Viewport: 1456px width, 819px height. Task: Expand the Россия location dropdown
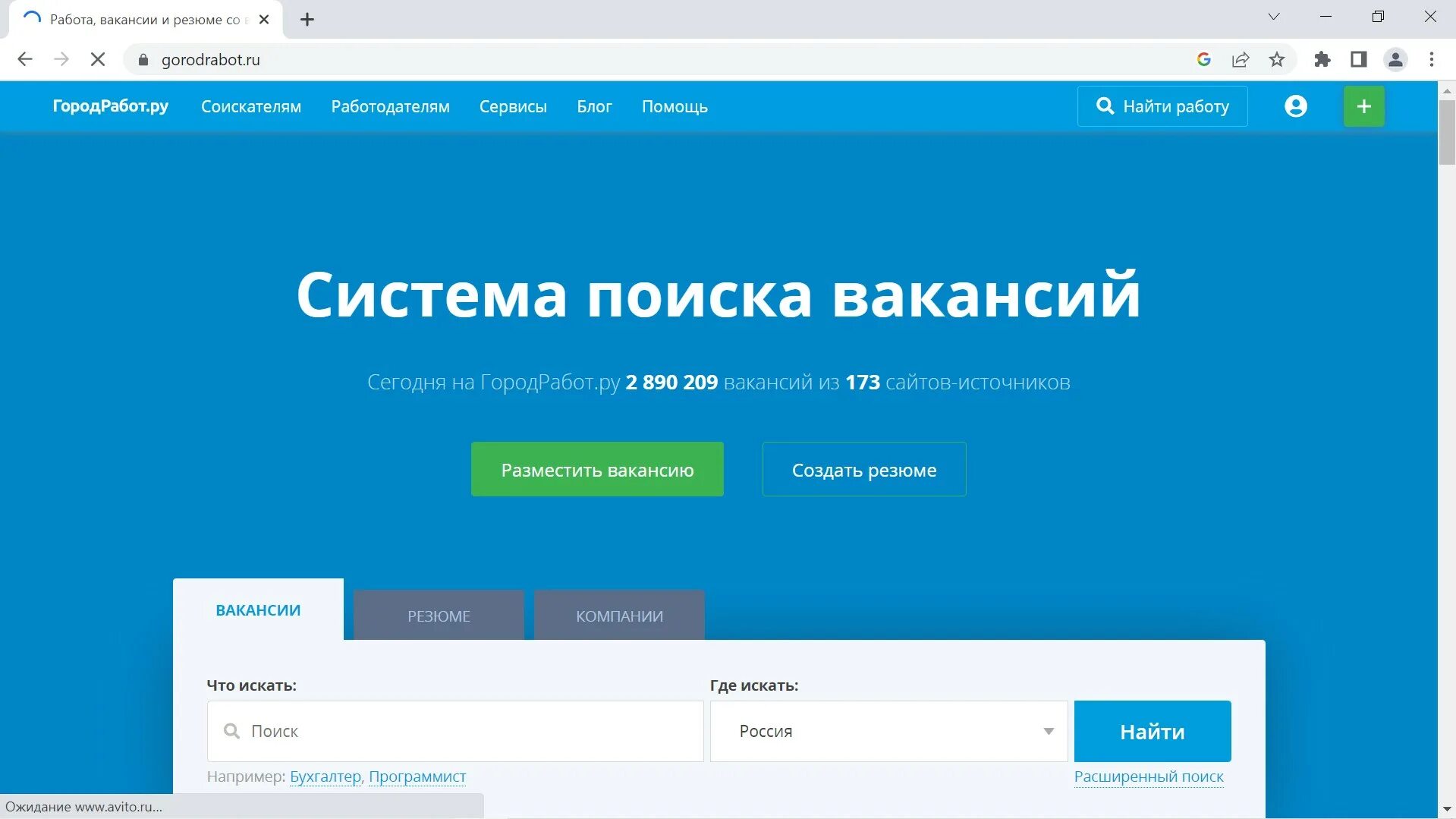[x=888, y=731]
